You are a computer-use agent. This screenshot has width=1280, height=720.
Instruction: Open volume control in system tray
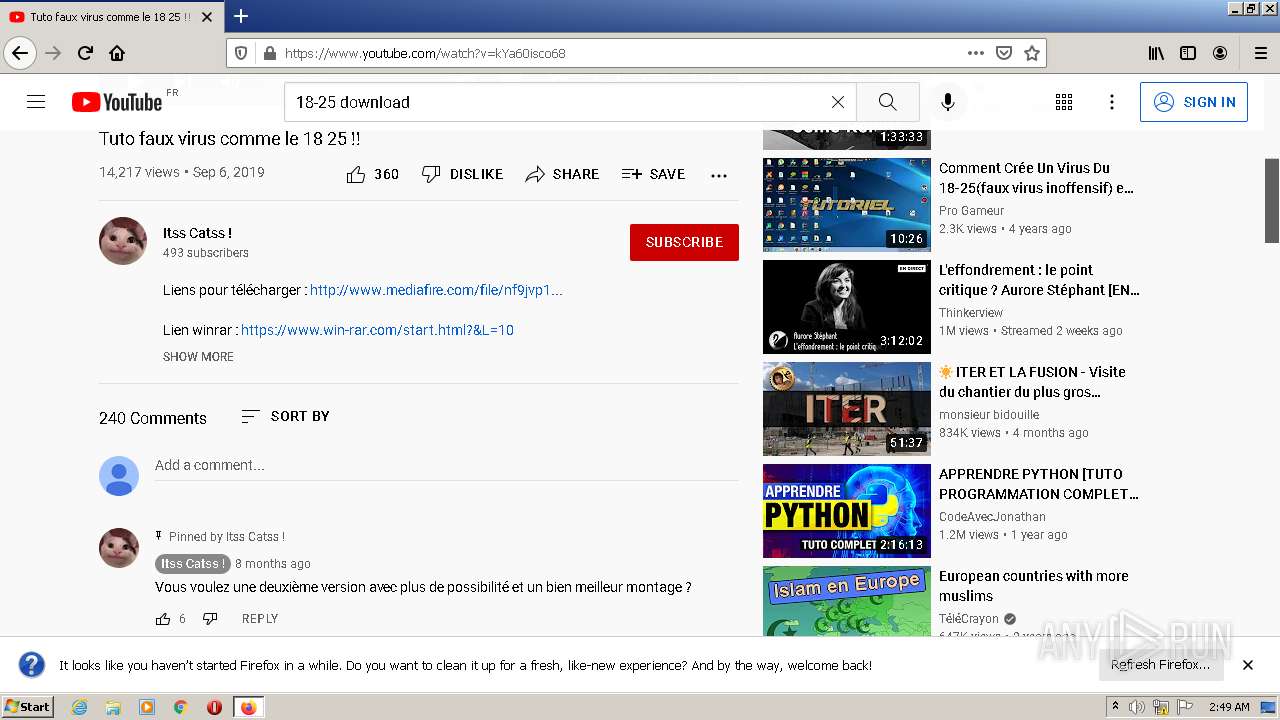[1137, 707]
